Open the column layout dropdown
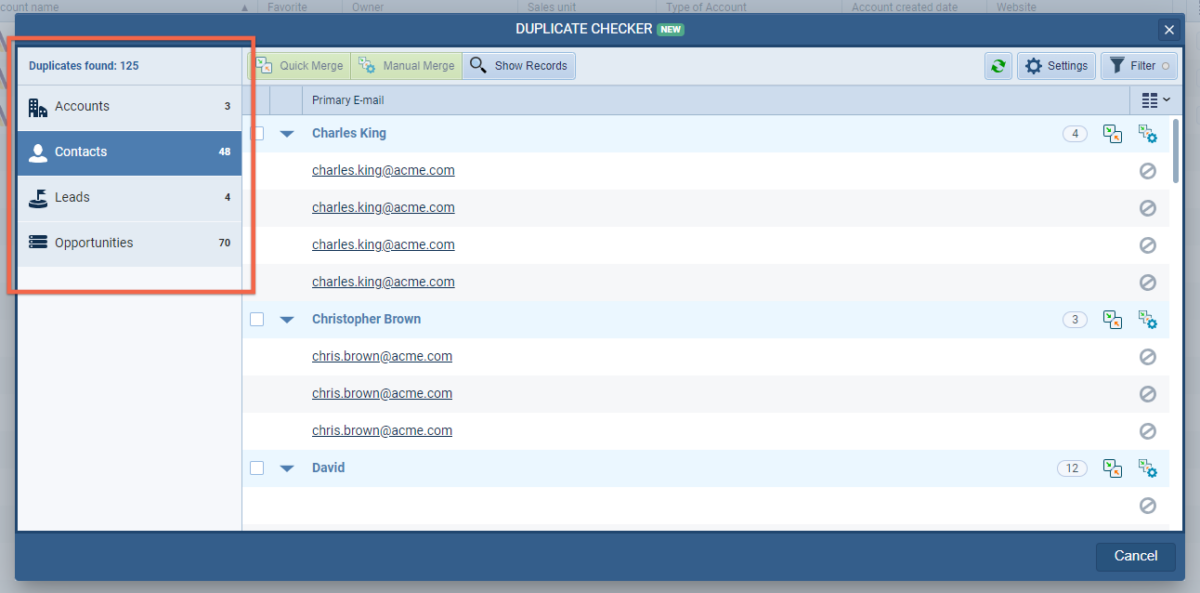The image size is (1200, 593). [1155, 100]
